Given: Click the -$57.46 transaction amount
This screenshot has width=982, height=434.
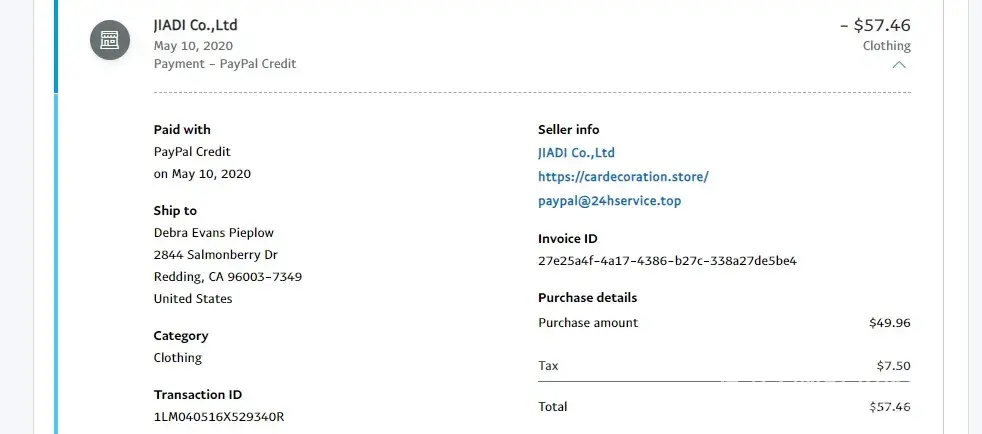Looking at the screenshot, I should (875, 25).
